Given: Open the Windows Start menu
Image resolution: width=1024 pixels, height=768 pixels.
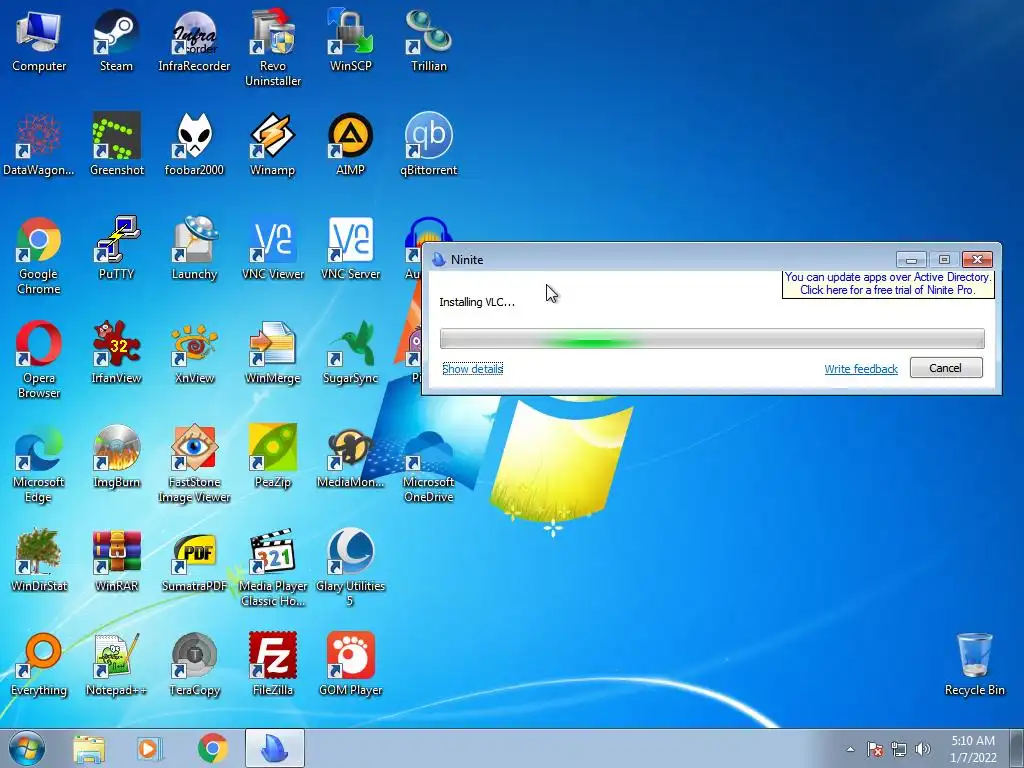Looking at the screenshot, I should click(27, 748).
